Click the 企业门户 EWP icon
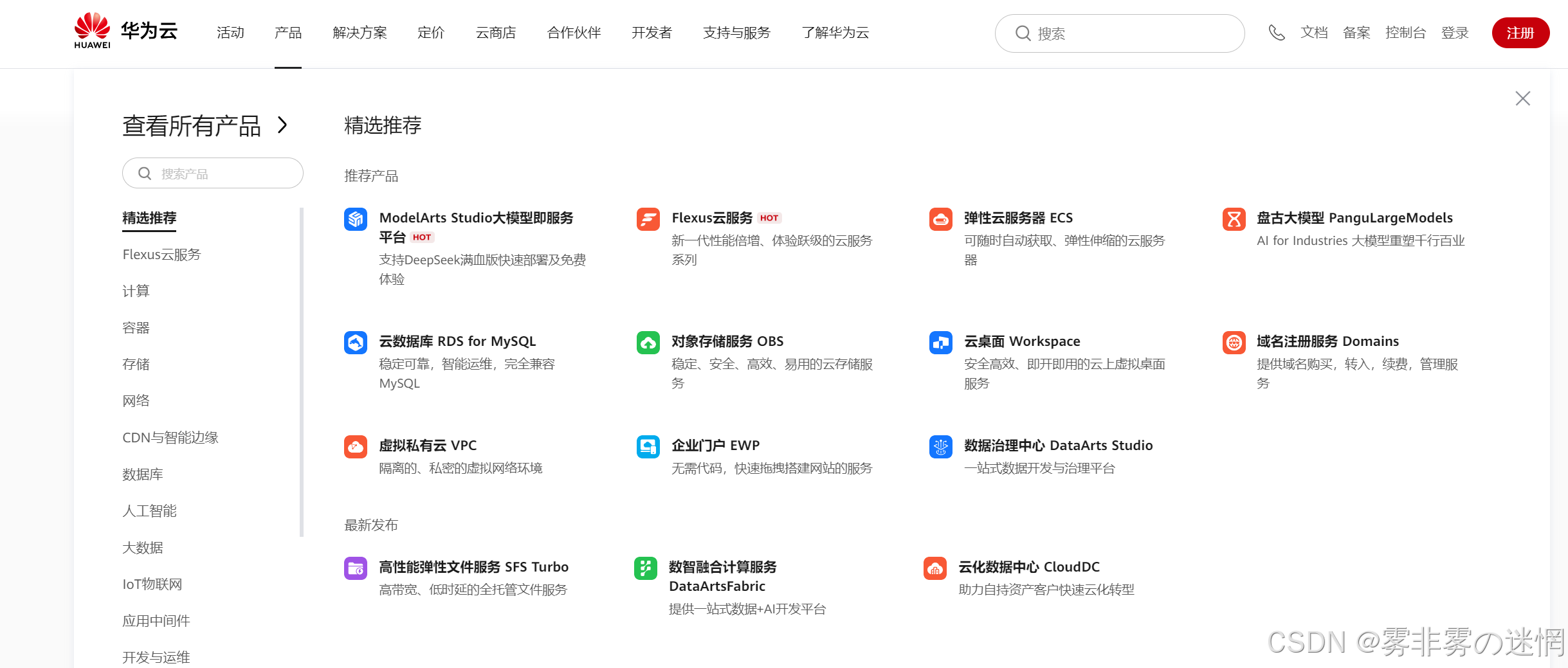This screenshot has width=1568, height=668. pos(648,447)
